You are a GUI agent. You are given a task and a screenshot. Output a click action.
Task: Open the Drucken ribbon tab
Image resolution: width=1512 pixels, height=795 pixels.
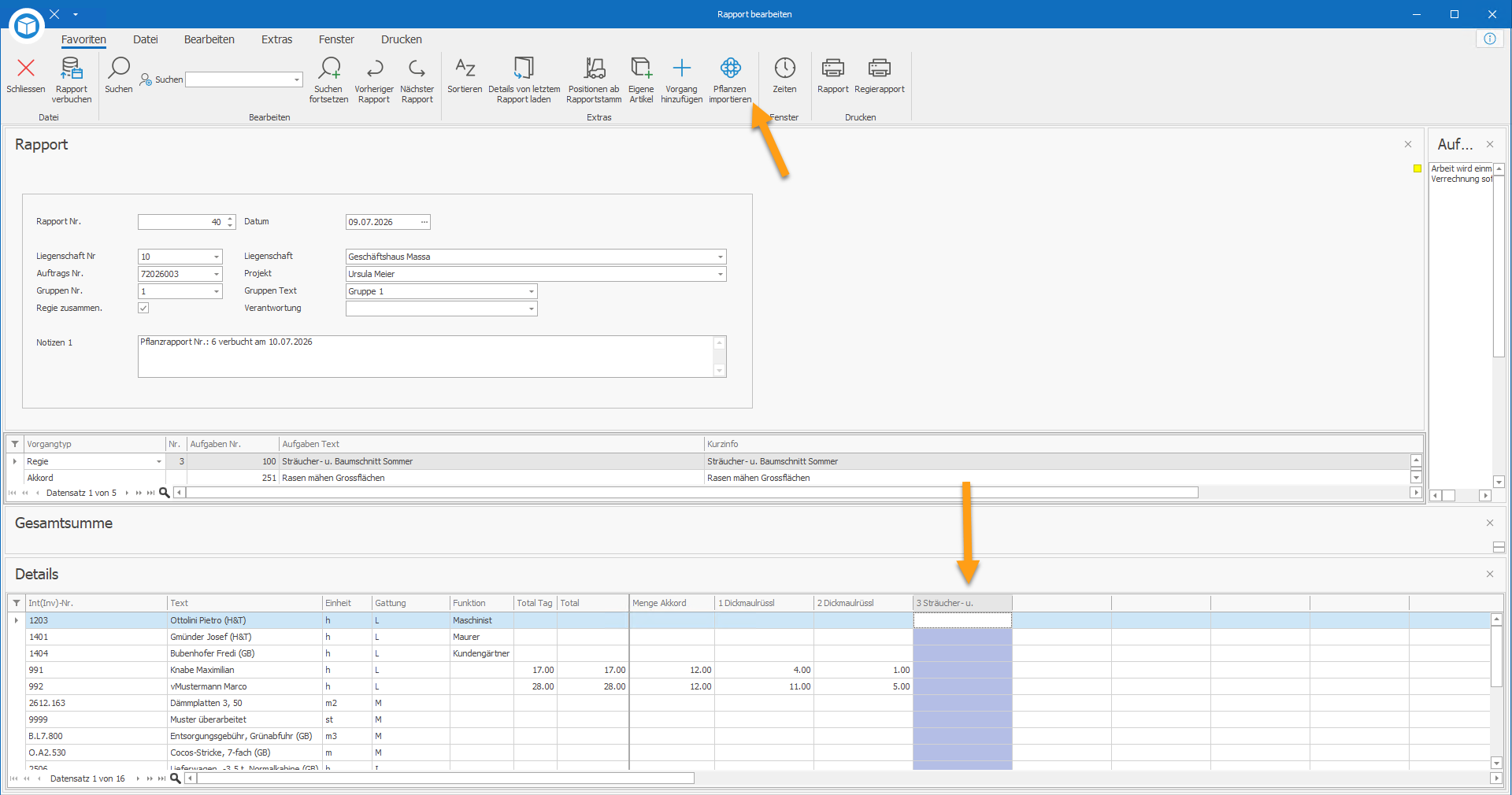pos(402,39)
